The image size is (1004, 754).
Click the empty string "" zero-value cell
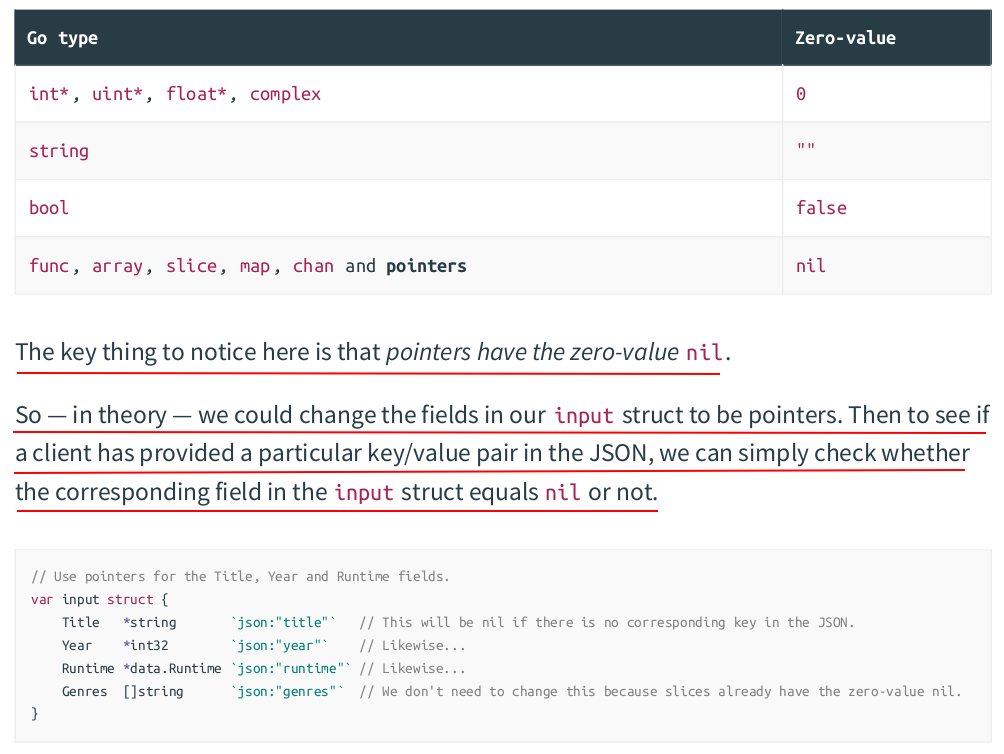[x=805, y=151]
